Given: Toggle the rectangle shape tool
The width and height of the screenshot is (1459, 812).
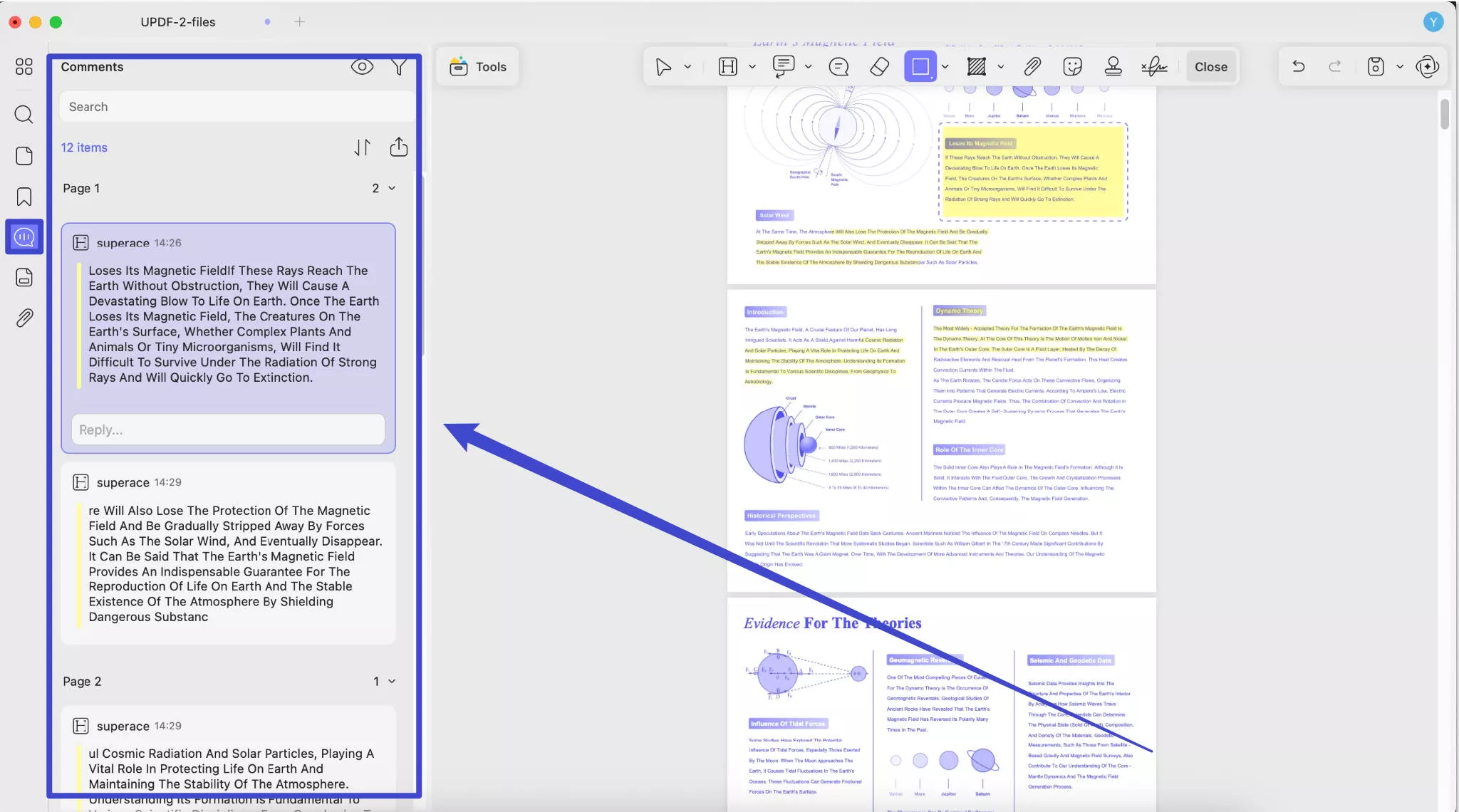Looking at the screenshot, I should pyautogui.click(x=920, y=67).
